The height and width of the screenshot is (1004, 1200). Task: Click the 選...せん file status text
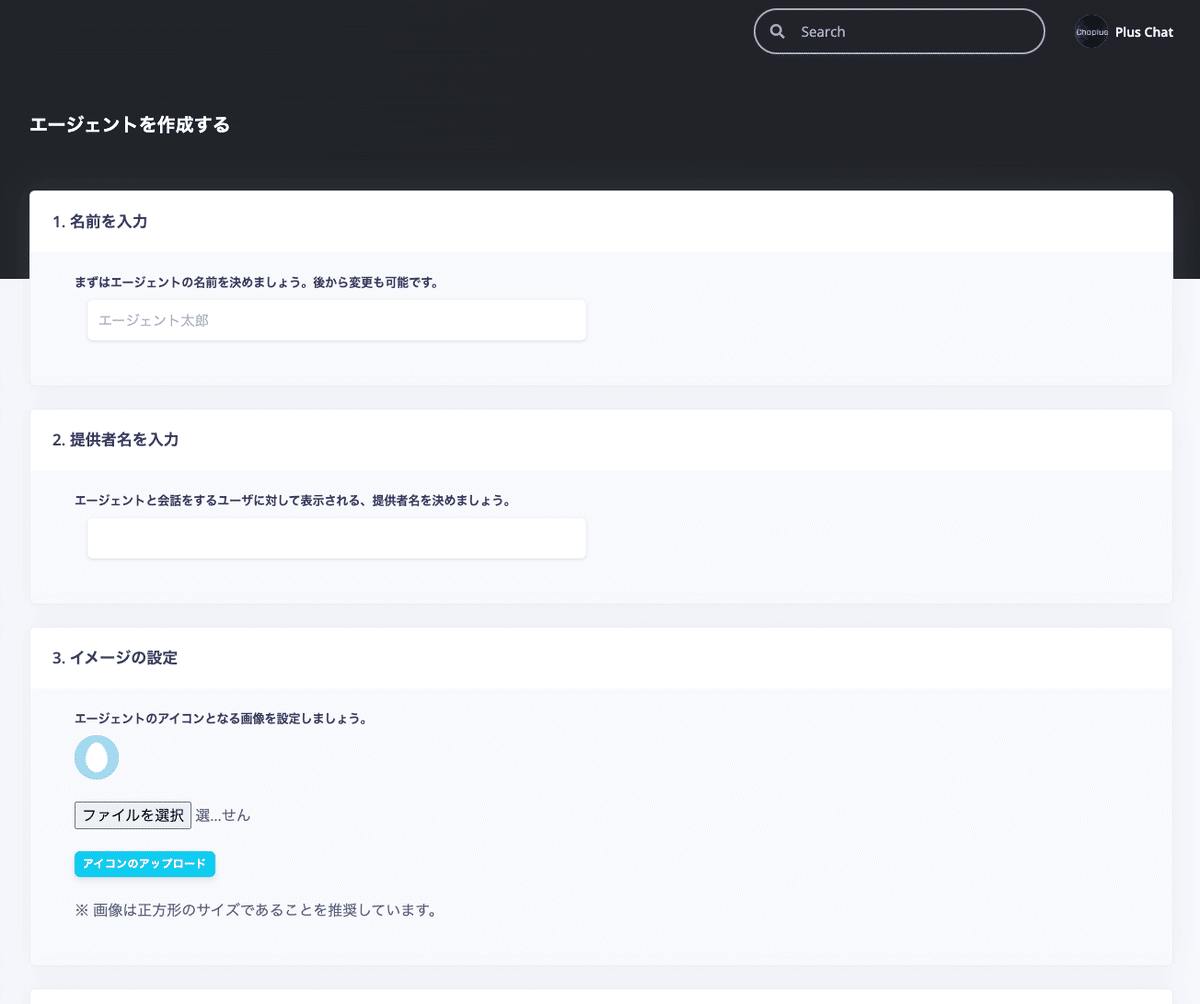pos(222,815)
